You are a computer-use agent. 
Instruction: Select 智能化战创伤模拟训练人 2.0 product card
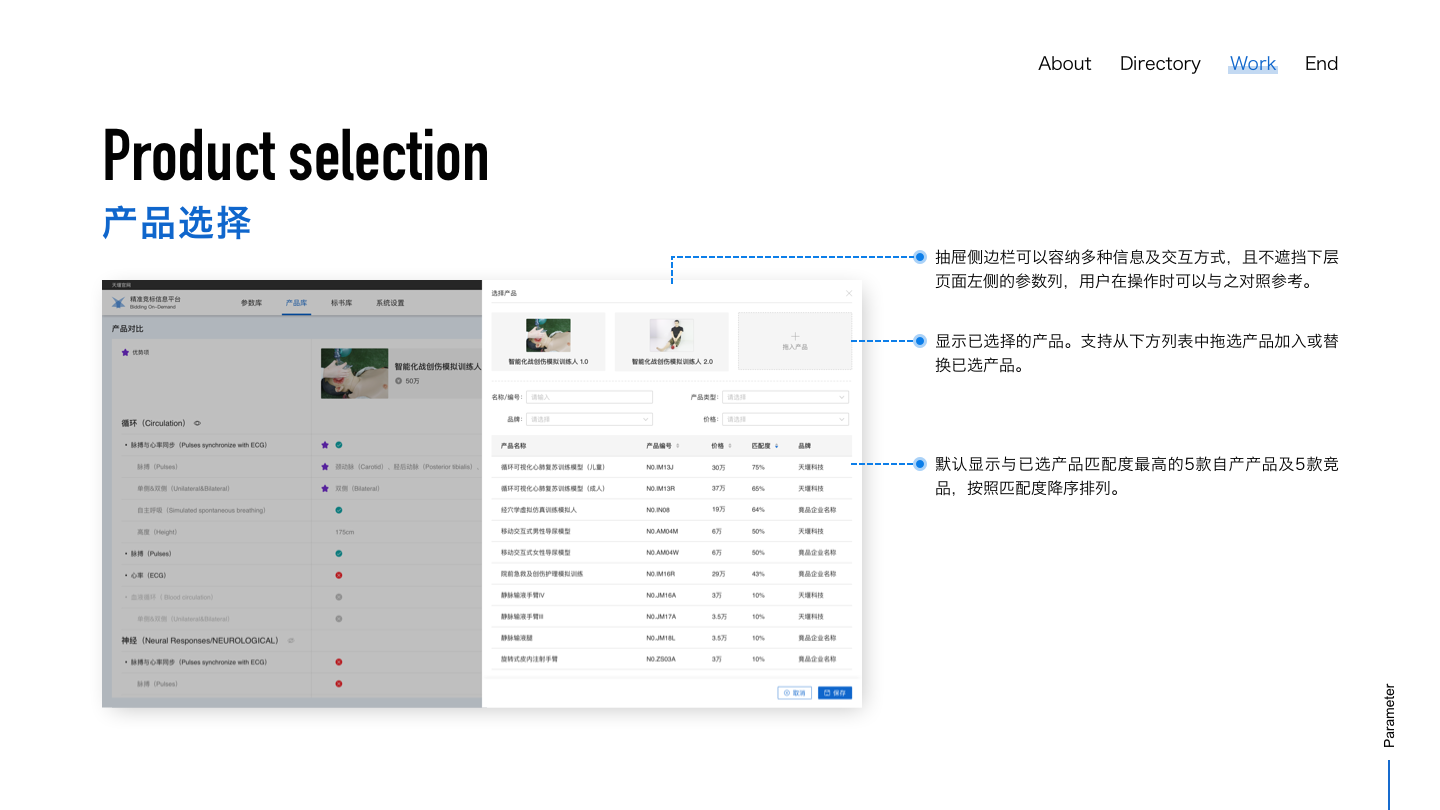pyautogui.click(x=672, y=342)
